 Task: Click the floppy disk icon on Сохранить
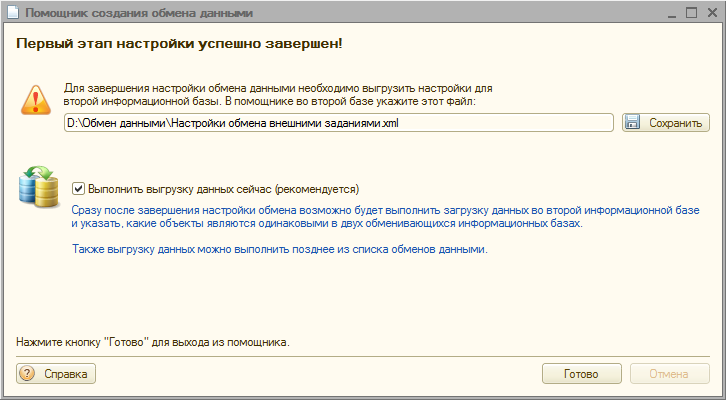632,123
